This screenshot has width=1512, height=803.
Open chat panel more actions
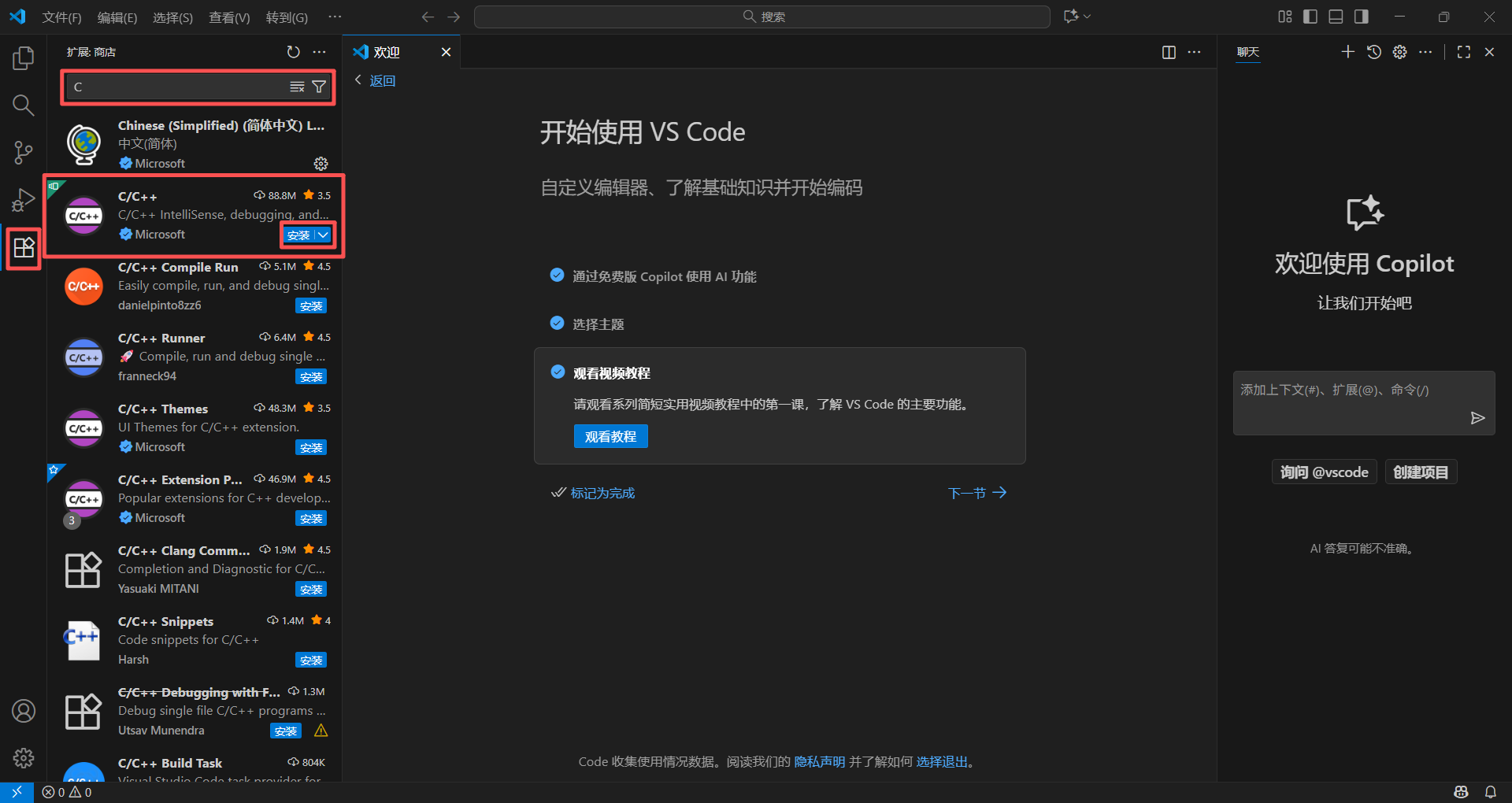tap(1425, 52)
